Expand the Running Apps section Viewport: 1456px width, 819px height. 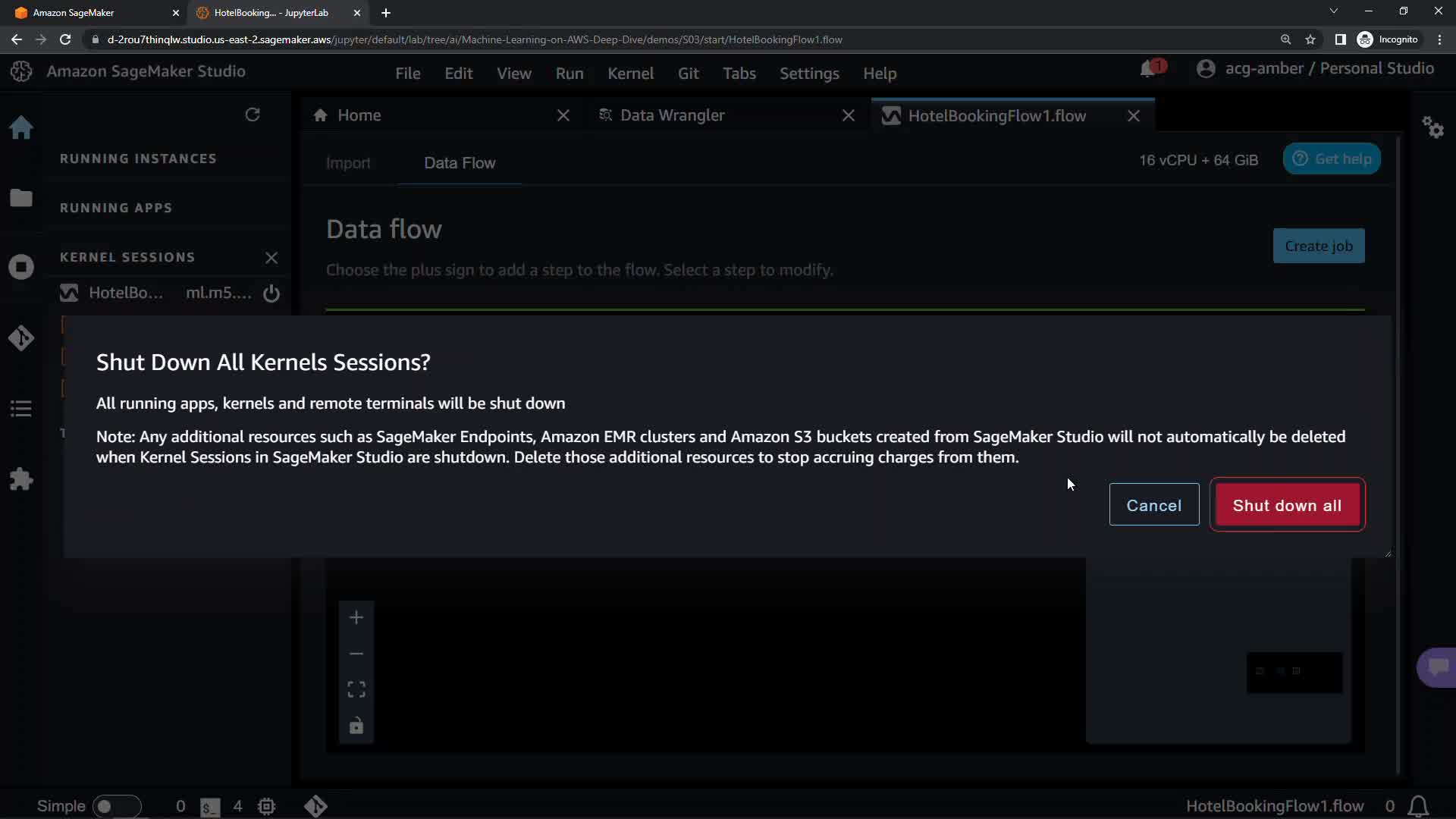(x=116, y=208)
